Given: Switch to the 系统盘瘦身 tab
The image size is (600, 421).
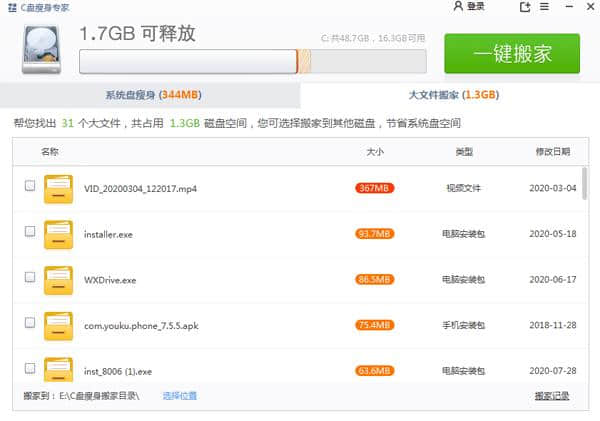Looking at the screenshot, I should click(x=152, y=96).
